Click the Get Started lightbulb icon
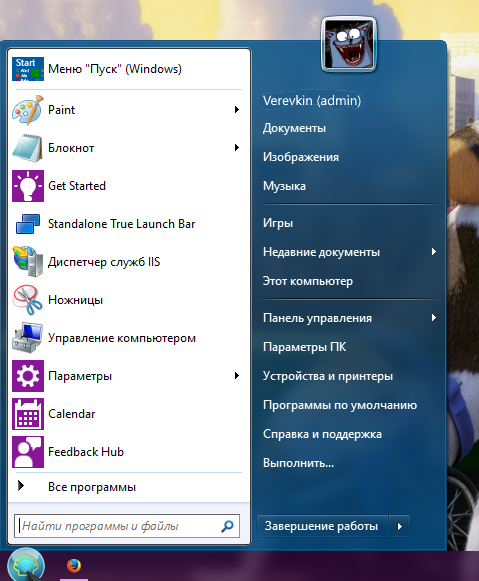This screenshot has width=479, height=581. coord(28,186)
